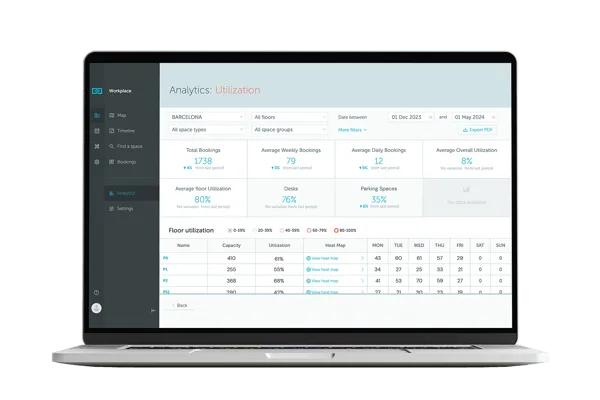Screen dimensions: 600x400
Task: Click the command-style icon in the narrow sidebar
Action: point(97,146)
